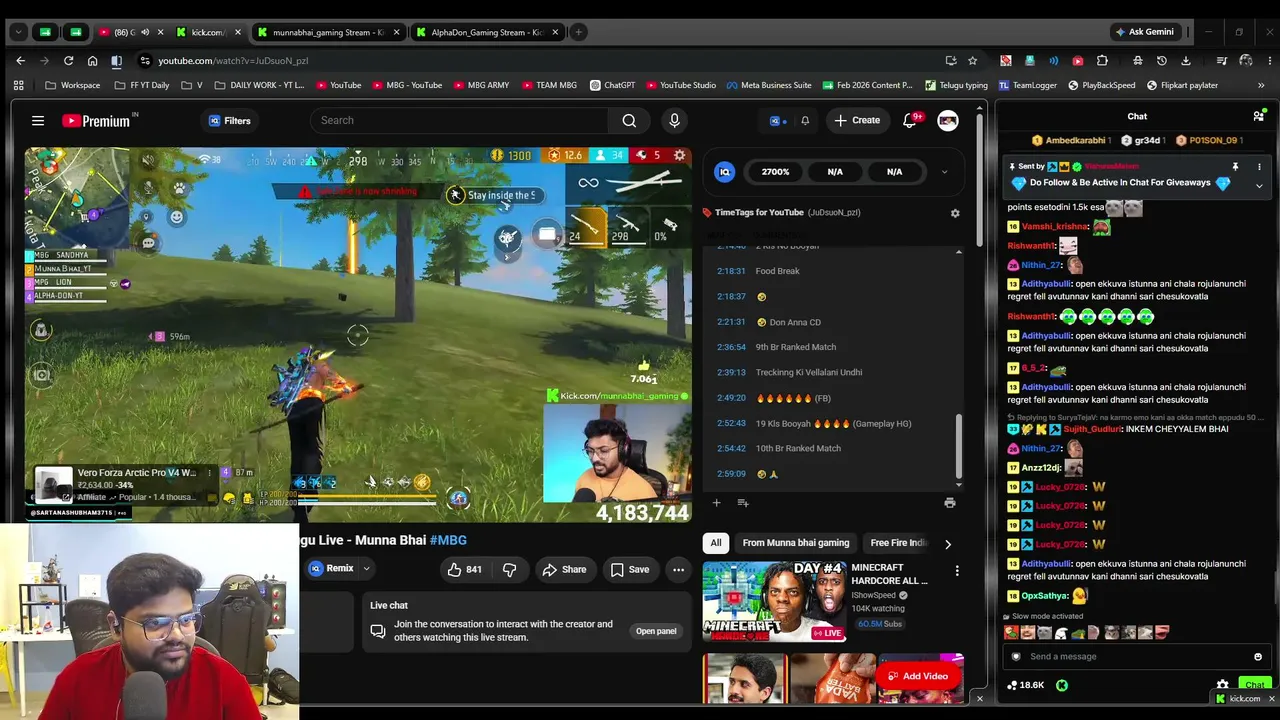Open YouTube notifications bell with 9+ badge

[910, 121]
